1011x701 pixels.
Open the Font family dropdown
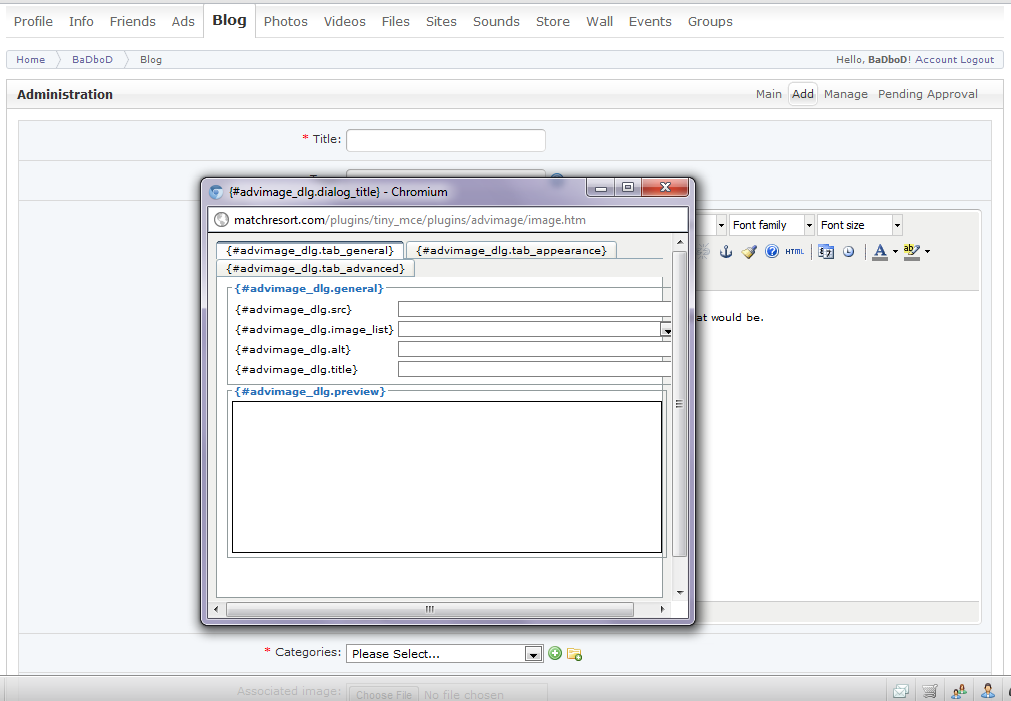[x=771, y=225]
